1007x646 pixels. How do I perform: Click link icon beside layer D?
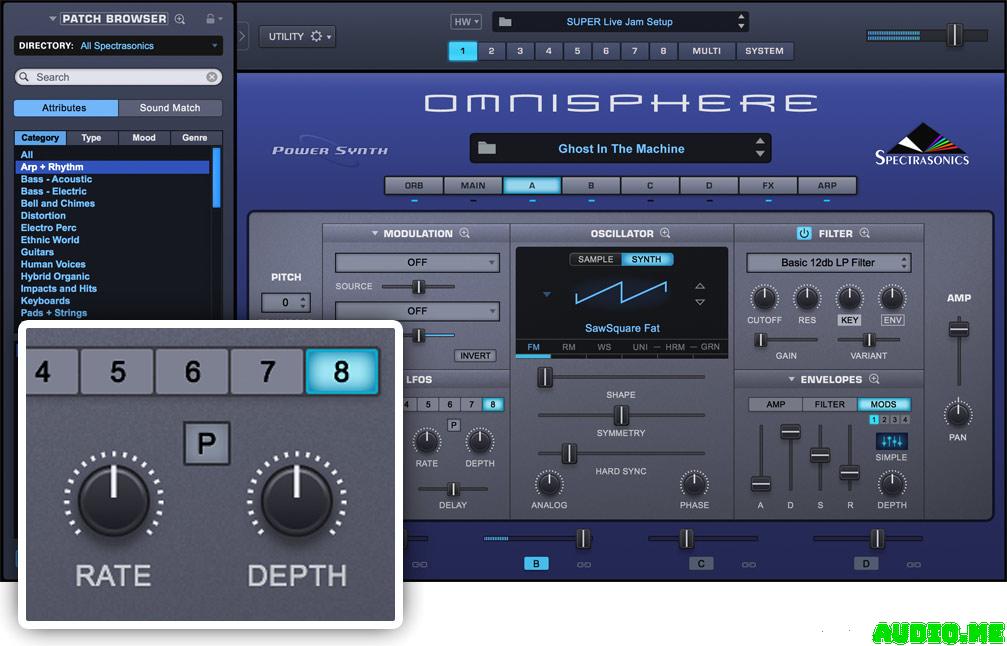[x=913, y=564]
